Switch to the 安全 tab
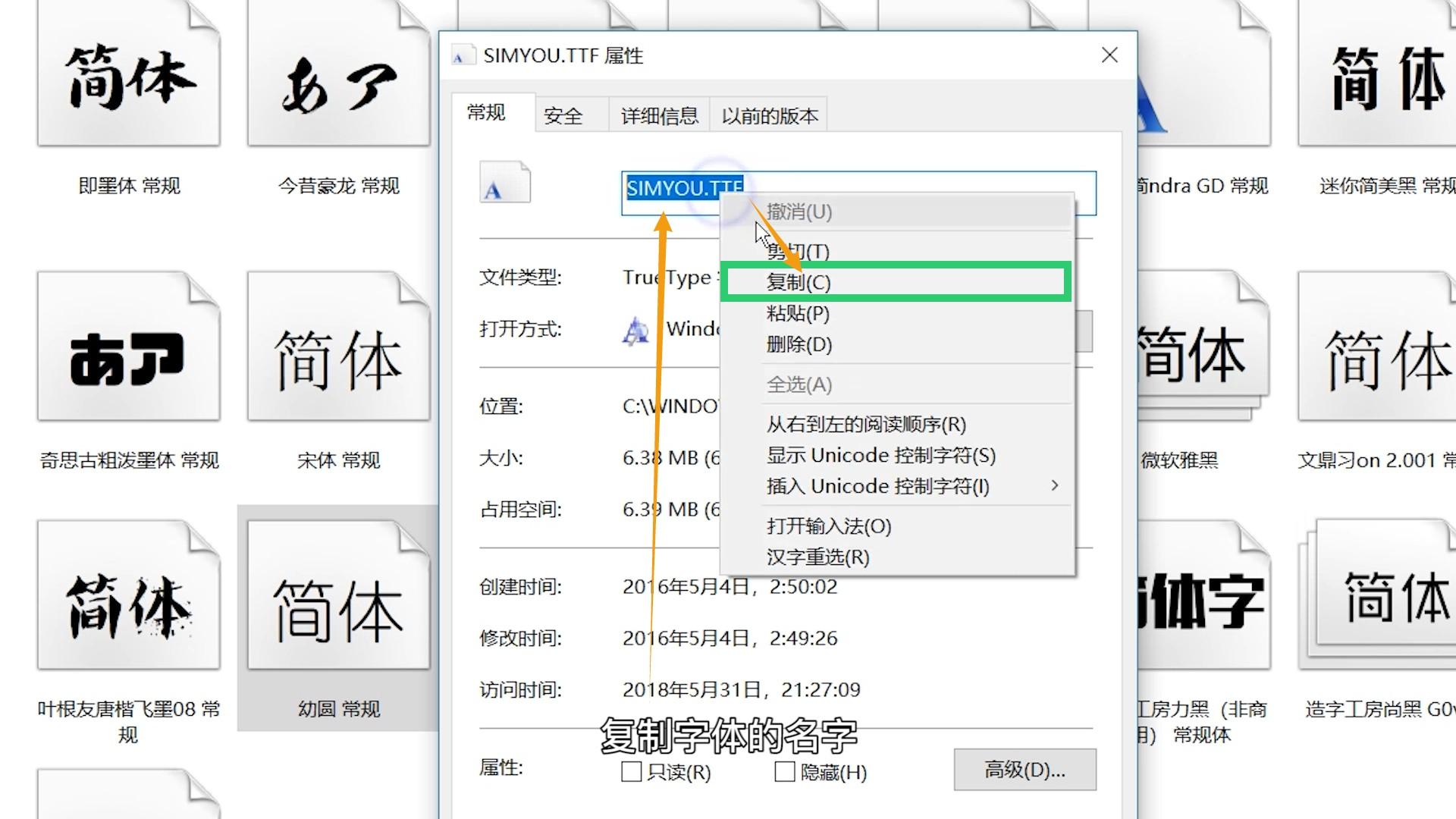This screenshot has width=1456, height=819. pyautogui.click(x=563, y=116)
